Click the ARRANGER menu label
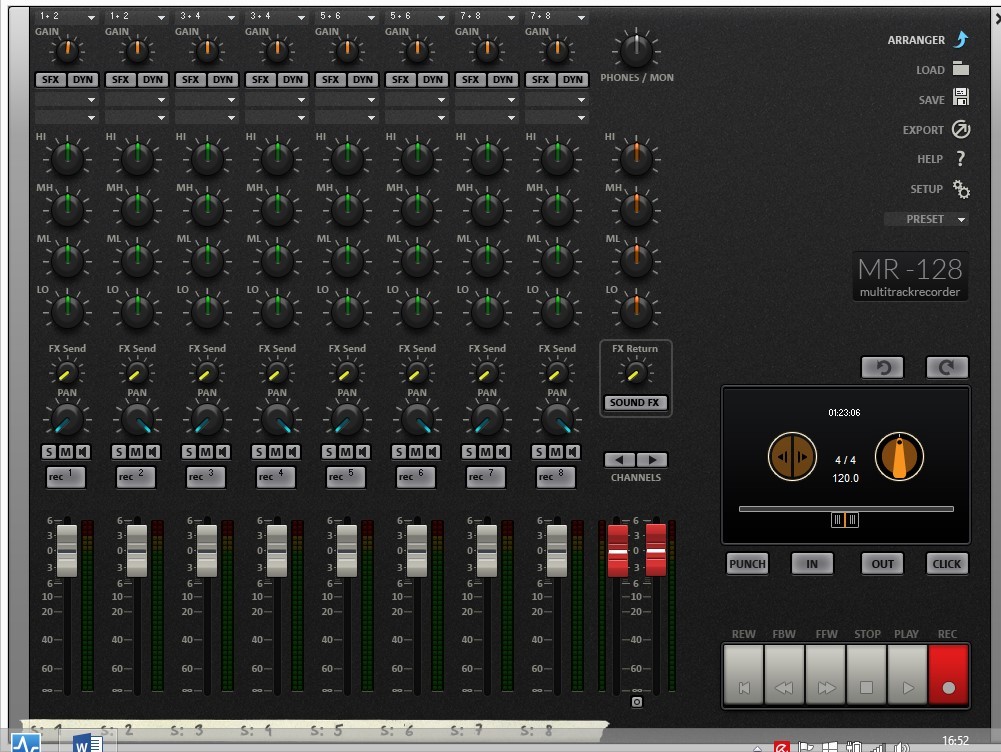This screenshot has width=1001, height=752. click(916, 40)
